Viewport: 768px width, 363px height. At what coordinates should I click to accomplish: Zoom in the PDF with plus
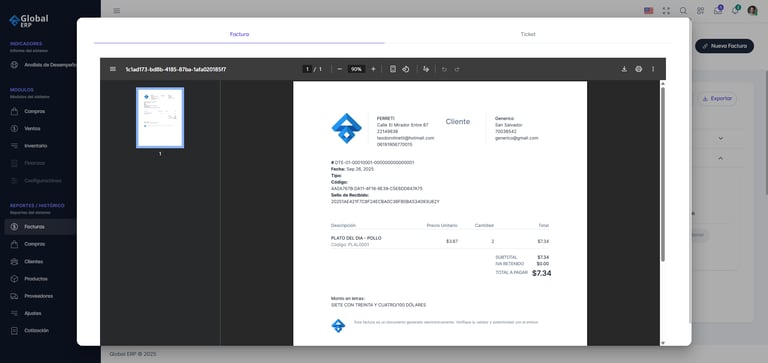pos(373,69)
